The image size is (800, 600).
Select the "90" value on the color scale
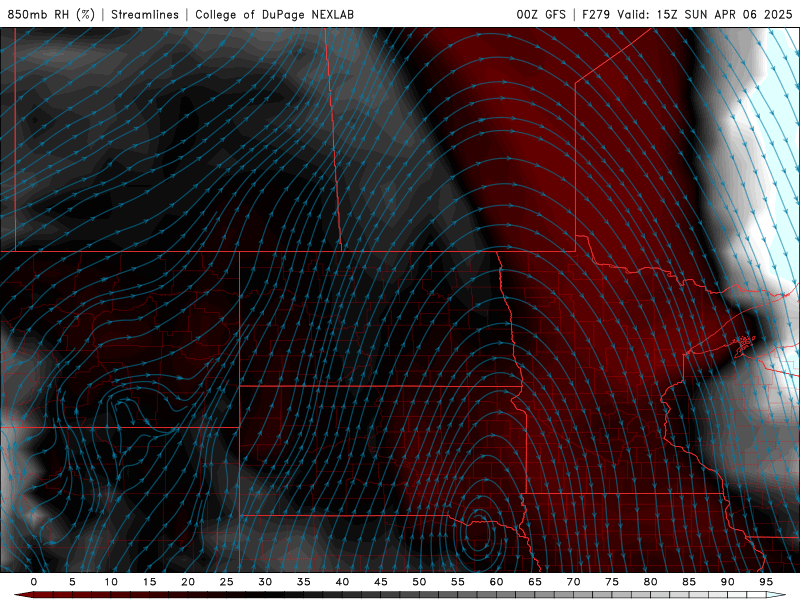click(x=728, y=582)
